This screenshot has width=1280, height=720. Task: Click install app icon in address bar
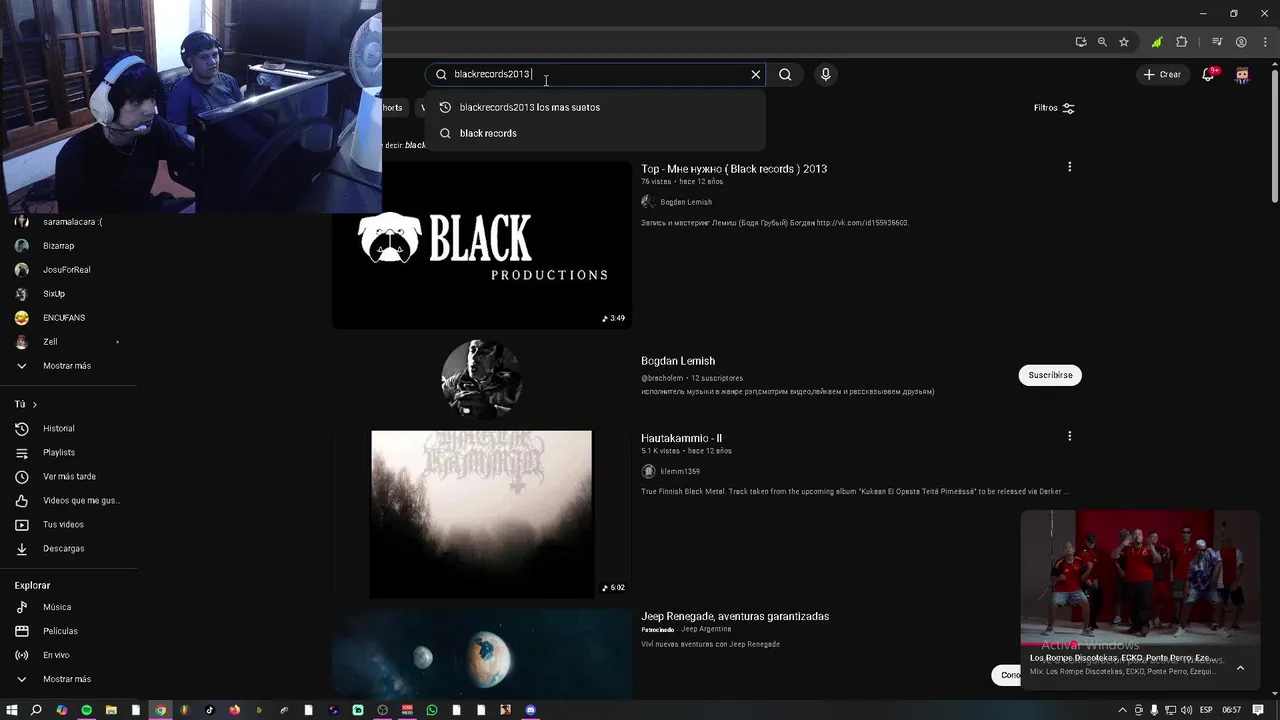coord(1081,42)
